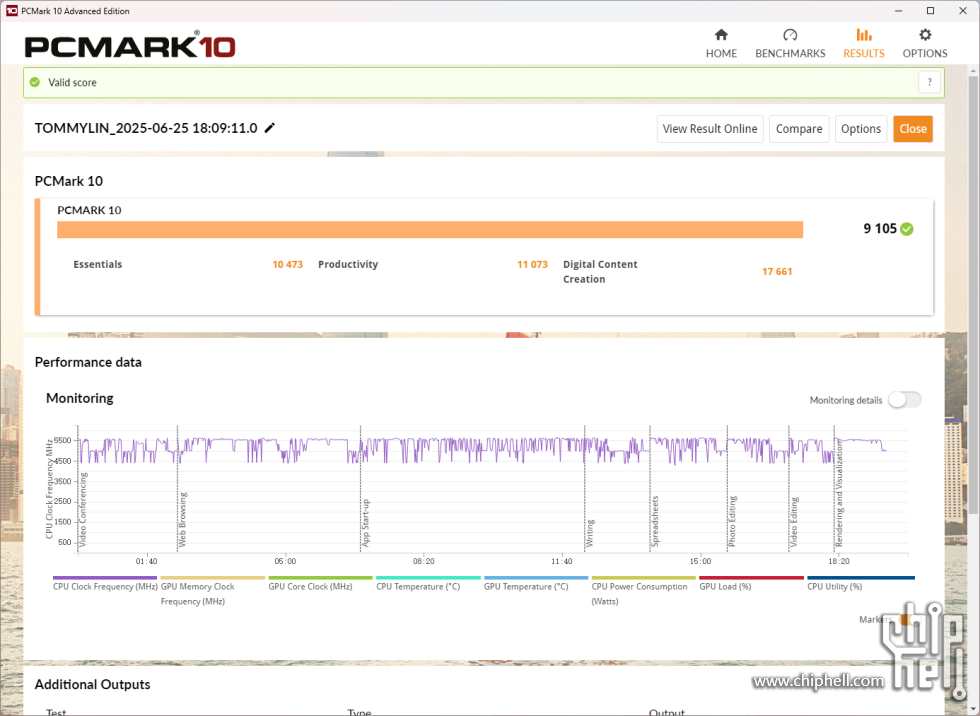This screenshot has width=980, height=716.
Task: Click the View Result Online button
Action: 710,129
